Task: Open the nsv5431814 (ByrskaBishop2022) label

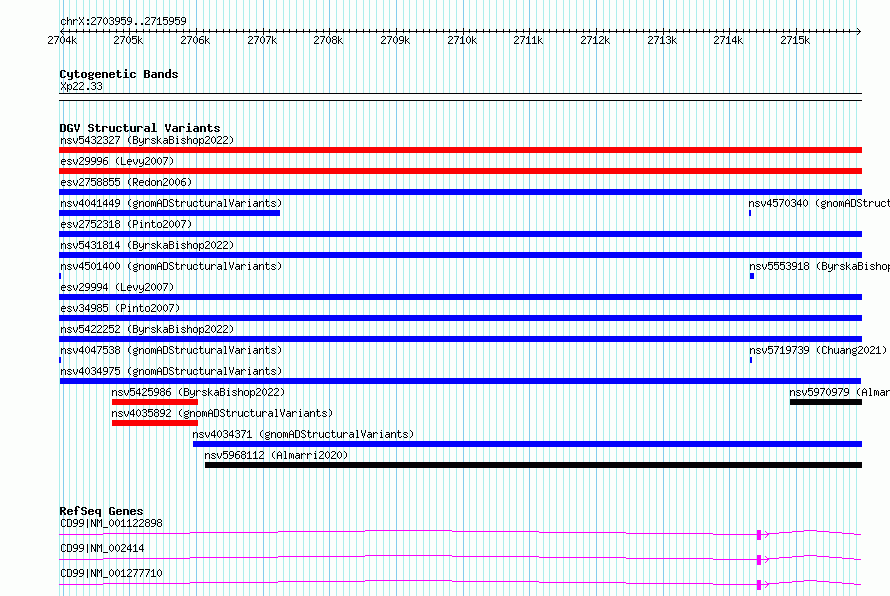Action: pyautogui.click(x=147, y=245)
